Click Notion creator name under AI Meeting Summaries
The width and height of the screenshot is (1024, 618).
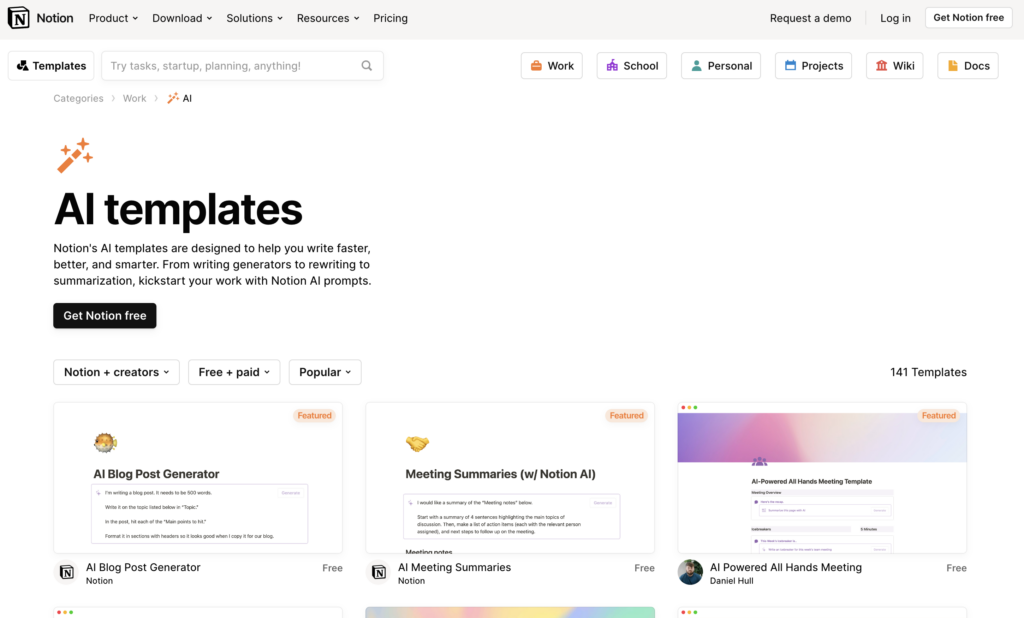point(411,581)
